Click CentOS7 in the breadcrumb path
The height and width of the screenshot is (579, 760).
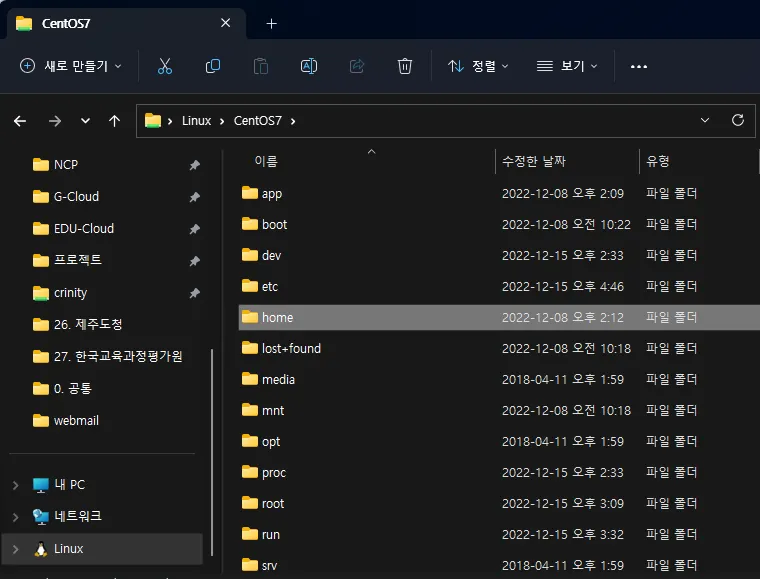click(x=257, y=121)
